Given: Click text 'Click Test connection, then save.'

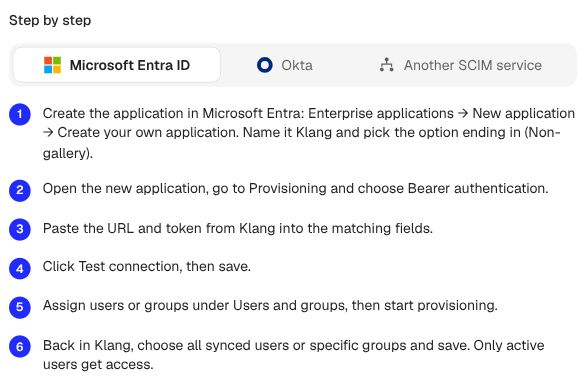Looking at the screenshot, I should [x=147, y=267].
